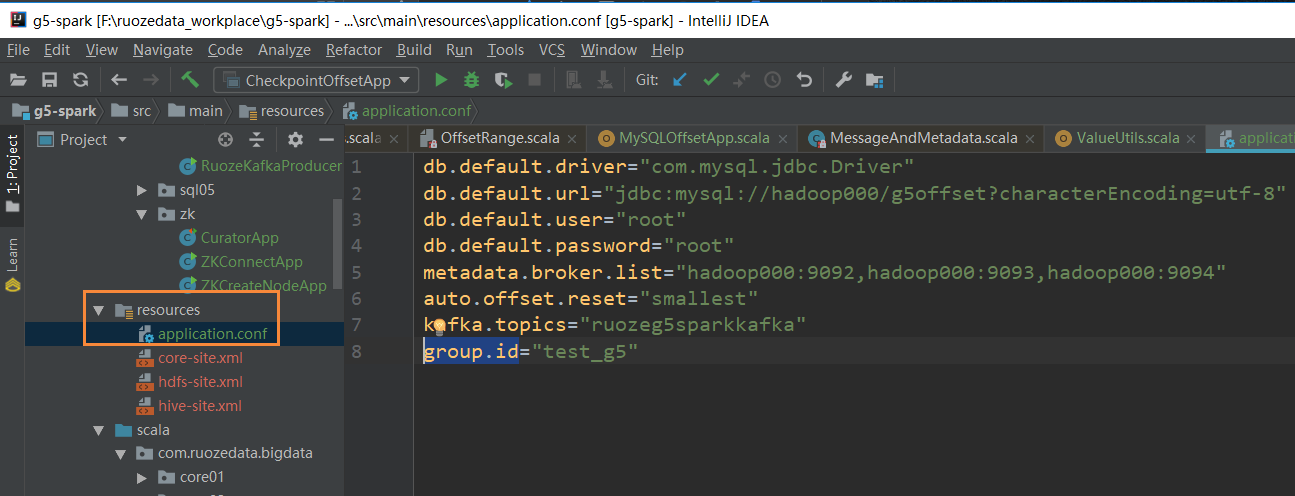Run CheckpointOffsetApp with the green play icon
1295x496 pixels.
441,80
